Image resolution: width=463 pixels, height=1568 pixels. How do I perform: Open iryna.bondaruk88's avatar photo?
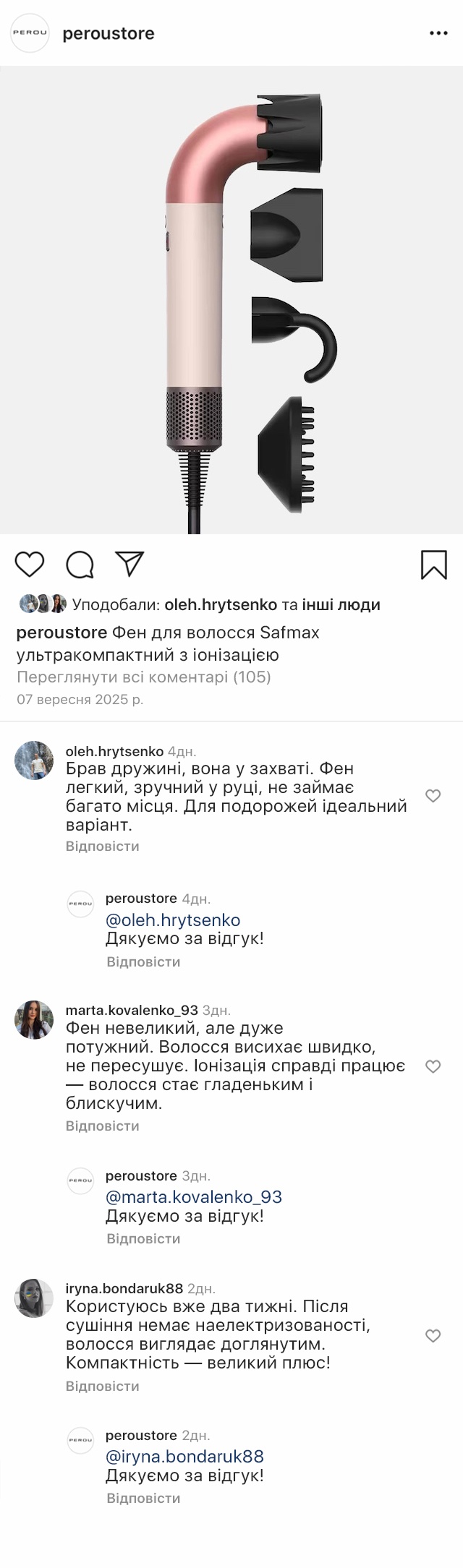click(34, 1298)
